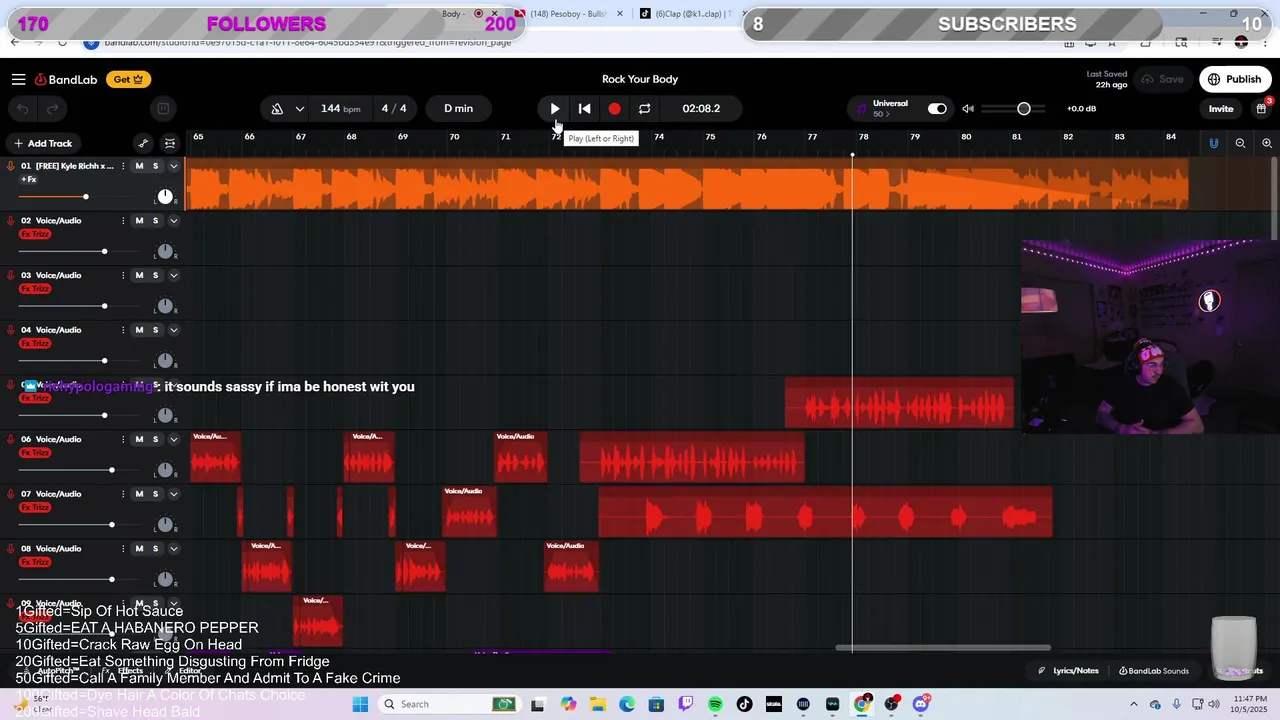Expand track 04 chevron
1280x720 pixels.
[x=173, y=330]
